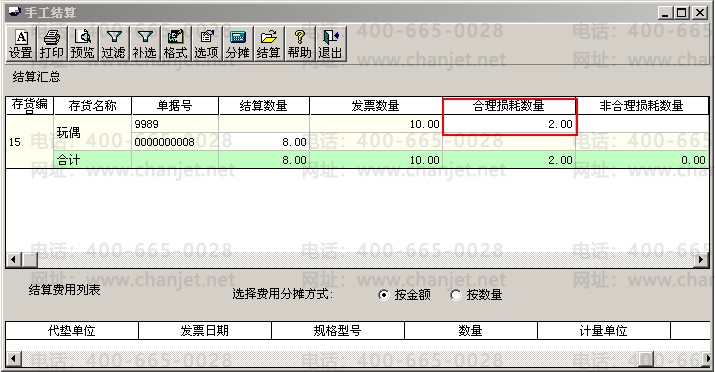Click left arrow of summary table scrollbar

point(13,260)
